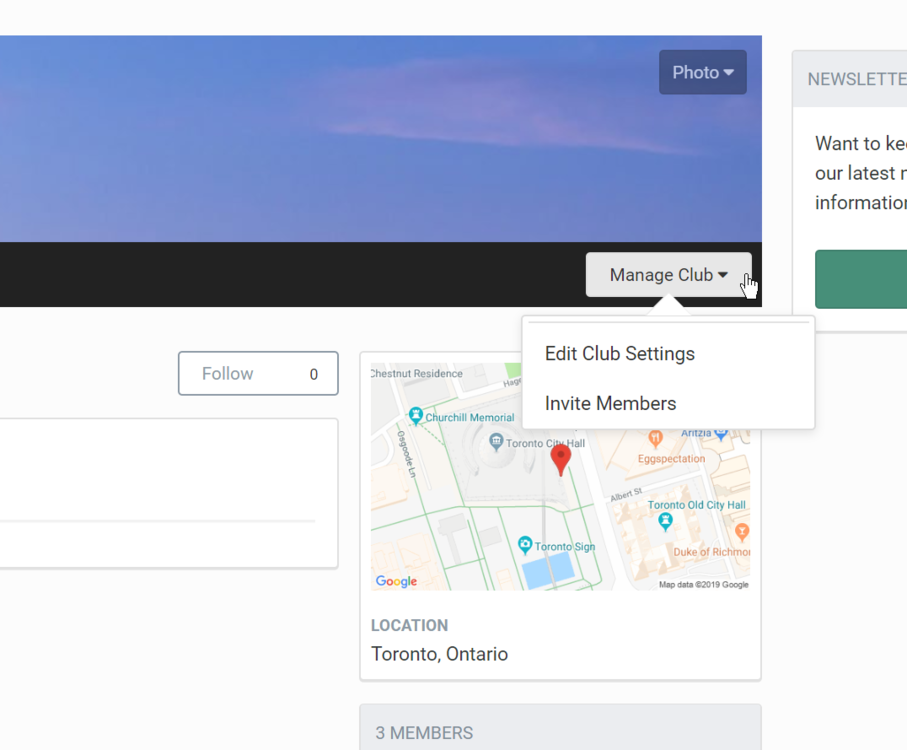
Task: Follow this club
Action: tap(228, 374)
